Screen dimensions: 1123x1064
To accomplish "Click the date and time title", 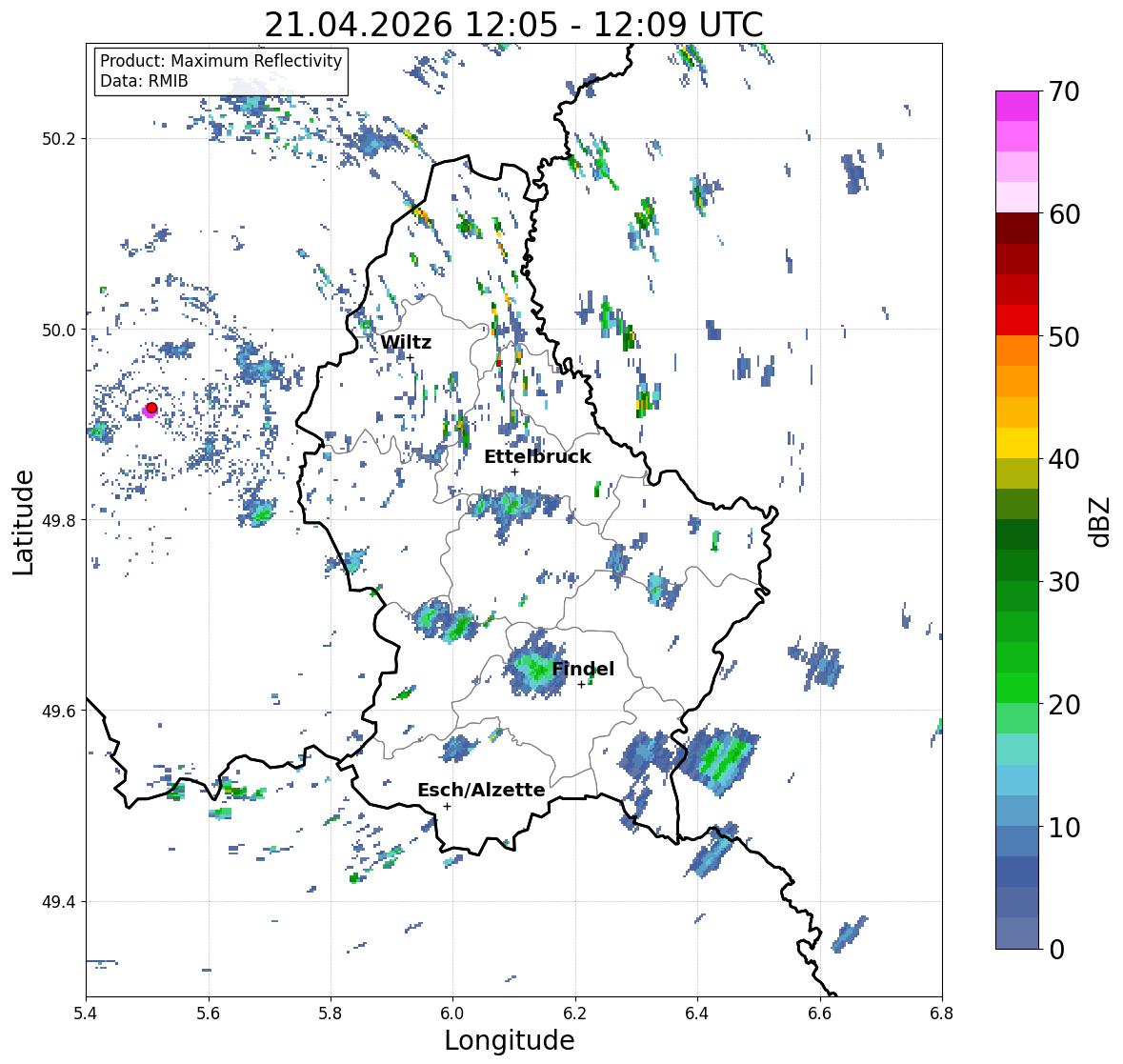I will (513, 25).
